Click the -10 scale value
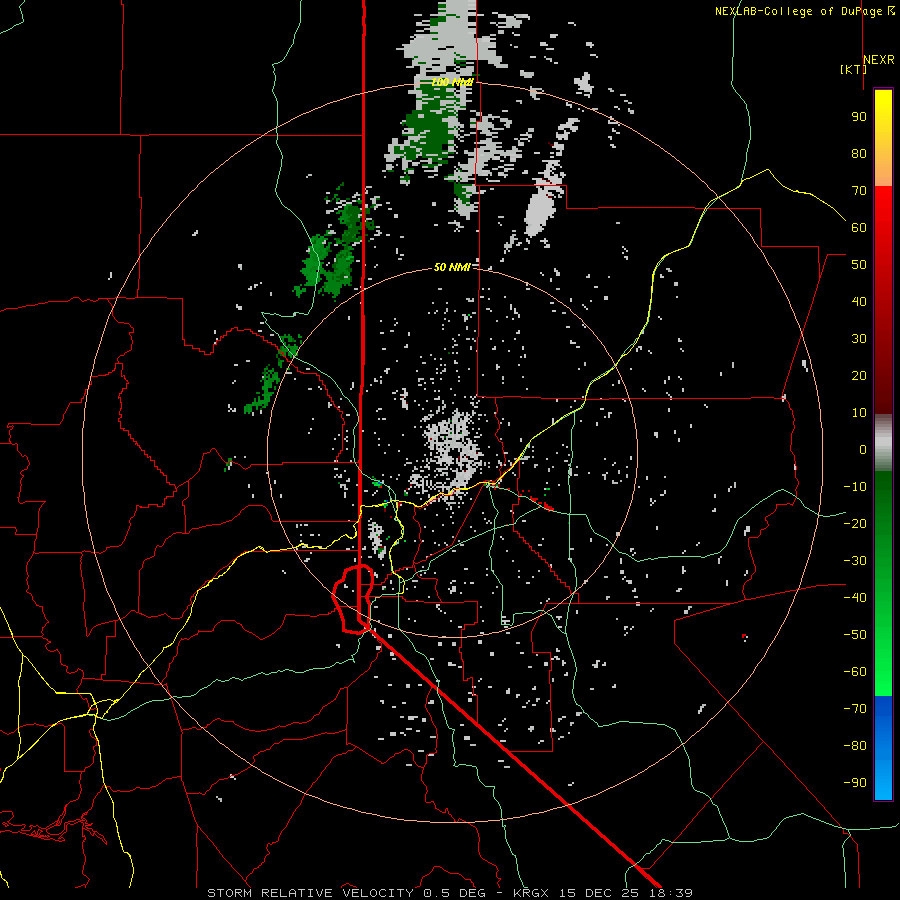The image size is (900, 900). pyautogui.click(x=855, y=487)
